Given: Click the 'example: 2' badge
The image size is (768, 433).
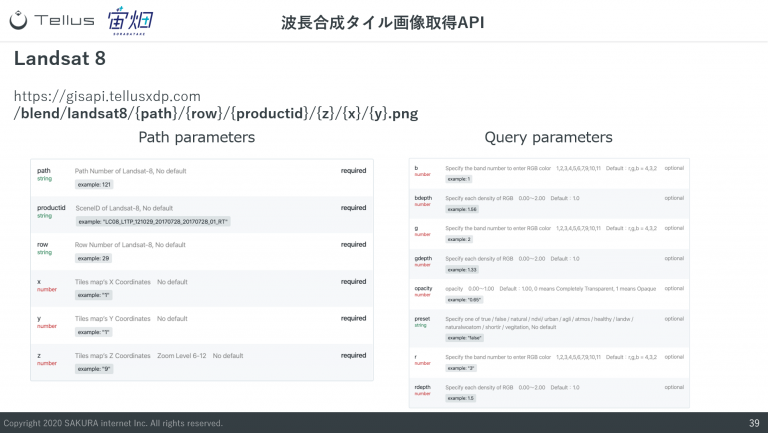Looking at the screenshot, I should [x=459, y=240].
